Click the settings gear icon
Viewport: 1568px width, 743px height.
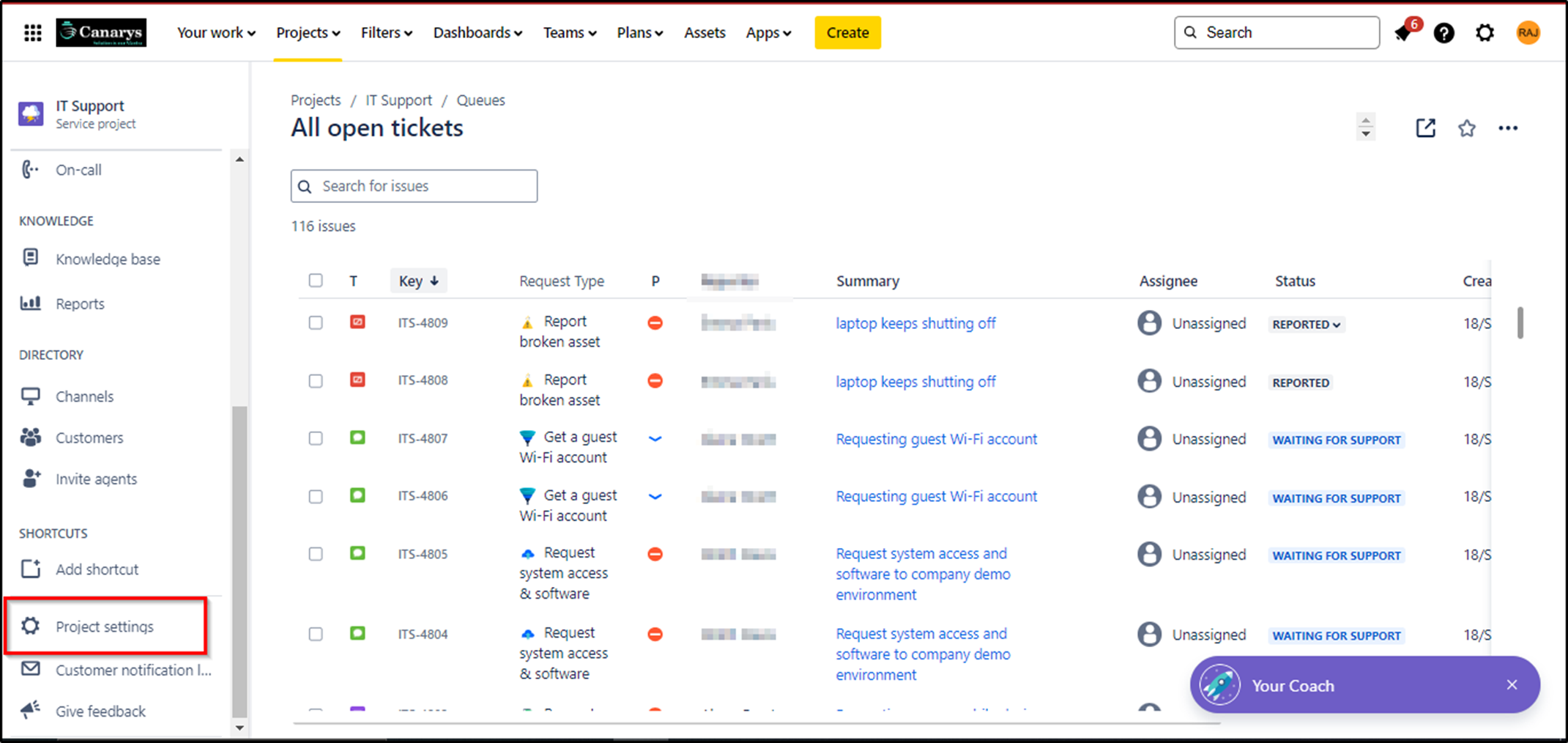[x=1485, y=32]
